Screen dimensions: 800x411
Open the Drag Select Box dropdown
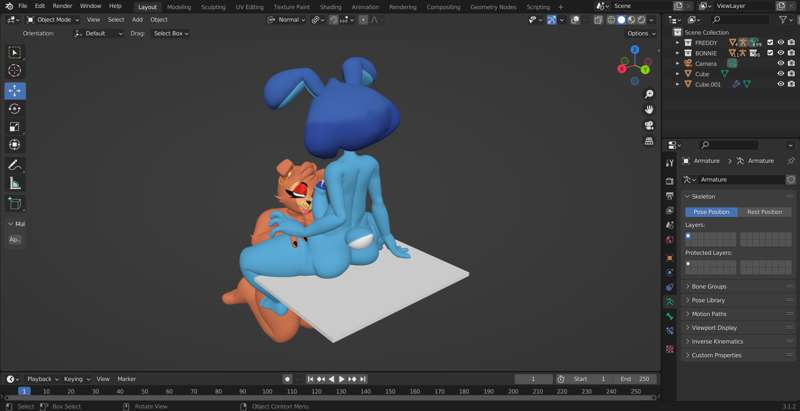[171, 34]
